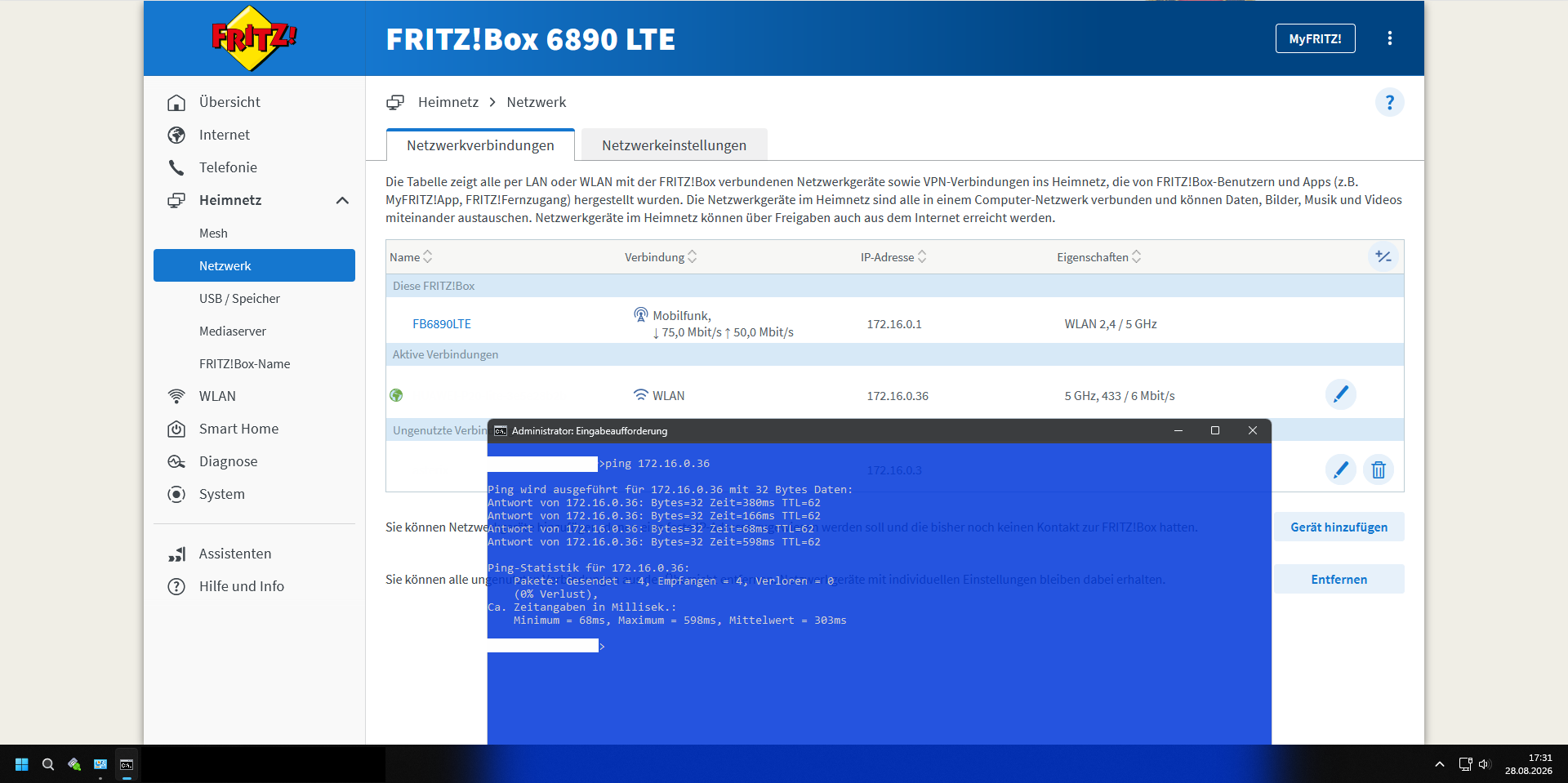Open the WLAN menu entry
Viewport: 1568px width, 783px height.
coord(217,396)
